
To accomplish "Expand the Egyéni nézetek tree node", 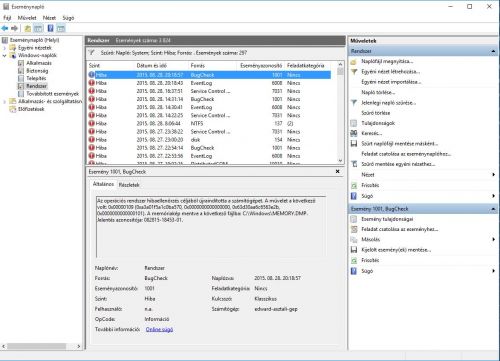I will tap(4, 48).
